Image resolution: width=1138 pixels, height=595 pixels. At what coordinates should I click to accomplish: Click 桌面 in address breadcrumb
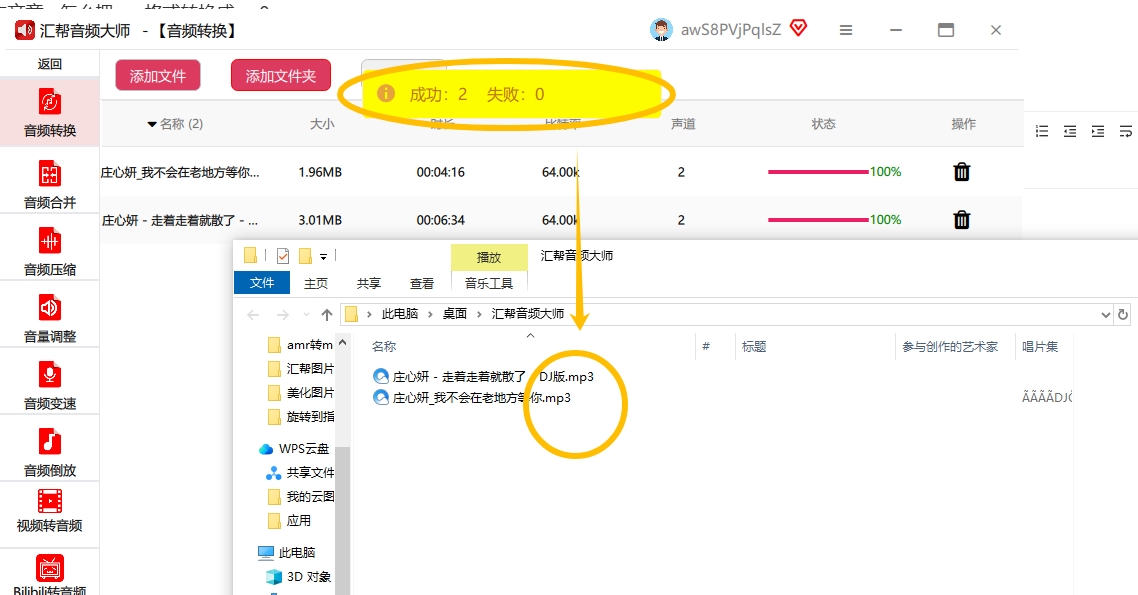point(455,313)
